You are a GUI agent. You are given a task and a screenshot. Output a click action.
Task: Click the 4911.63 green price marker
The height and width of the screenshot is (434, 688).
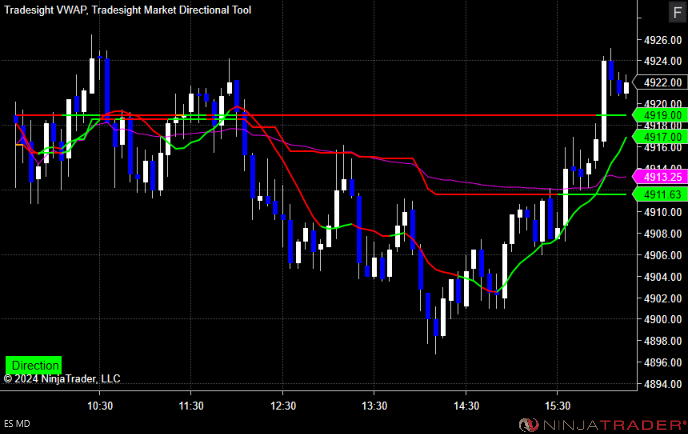pos(660,194)
